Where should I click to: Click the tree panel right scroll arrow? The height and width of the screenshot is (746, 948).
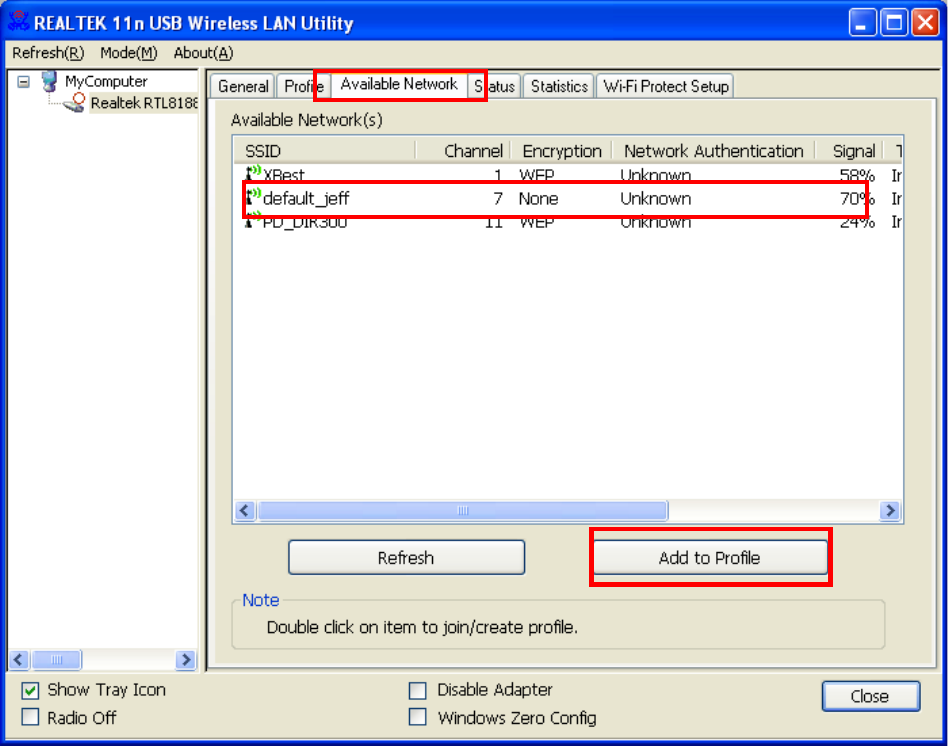tap(186, 660)
